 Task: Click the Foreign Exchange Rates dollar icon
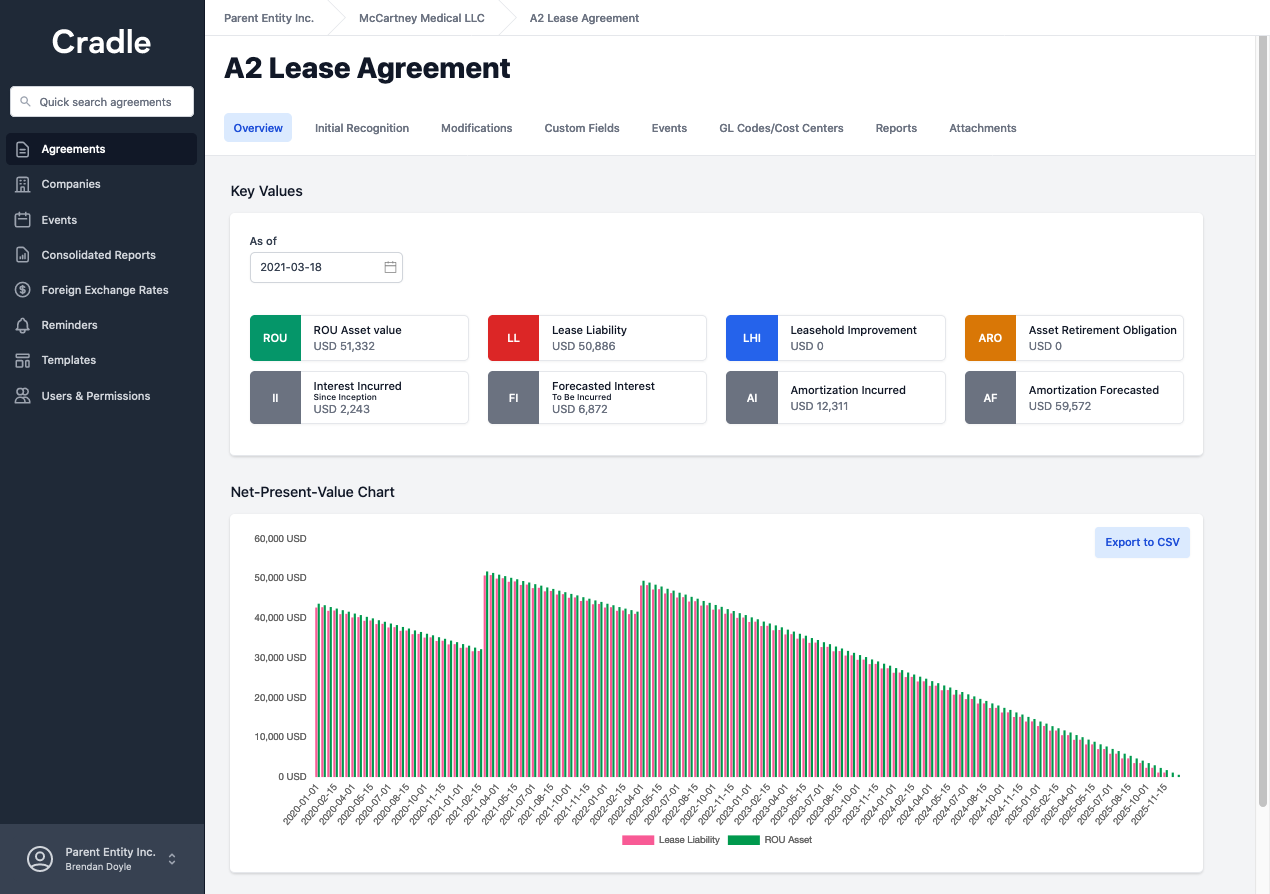pos(22,289)
